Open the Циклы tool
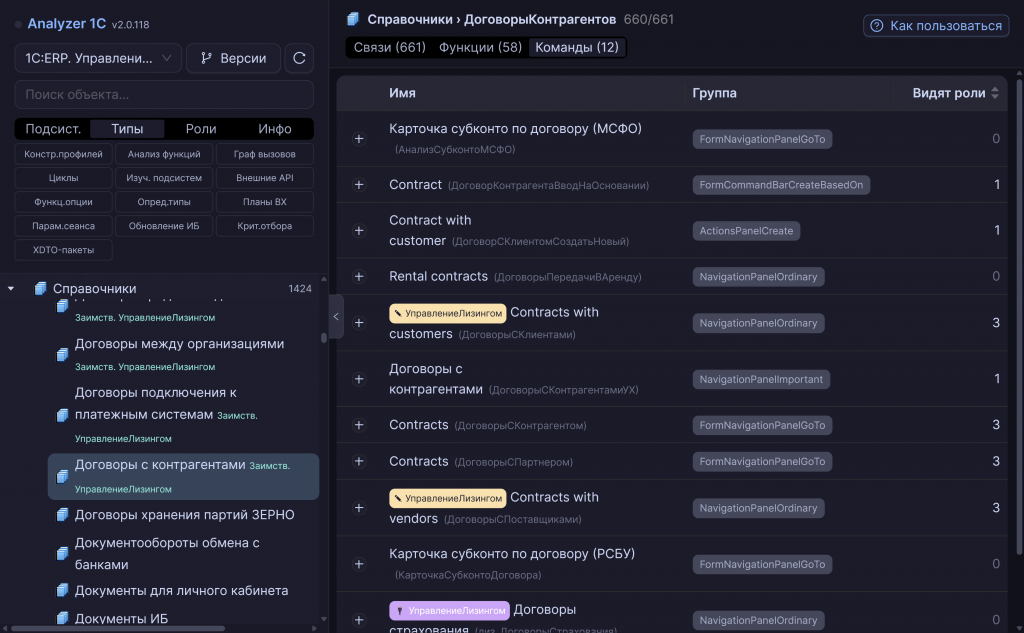1024x633 pixels. tap(63, 178)
